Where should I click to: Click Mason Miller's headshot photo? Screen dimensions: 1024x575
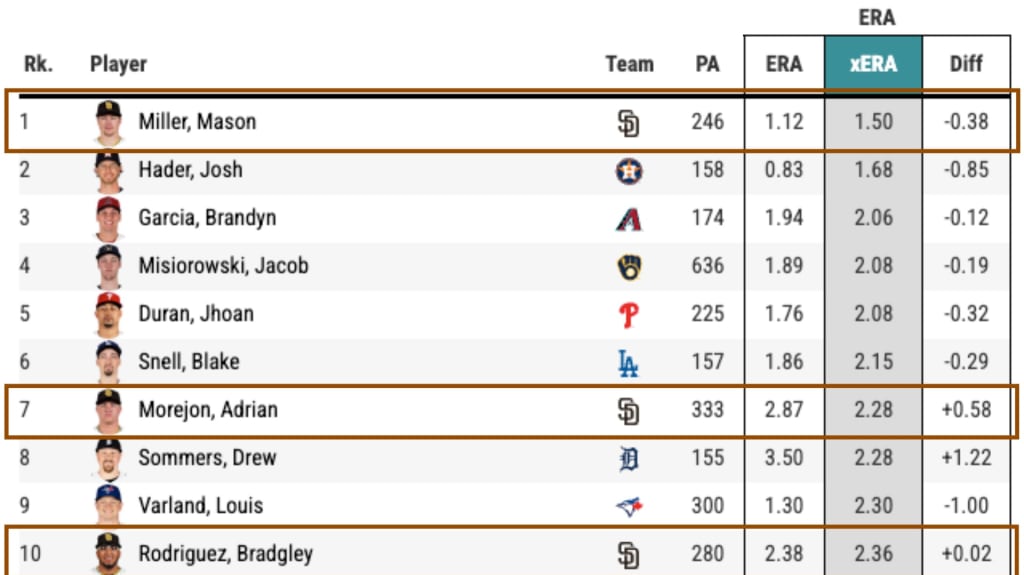pos(108,122)
